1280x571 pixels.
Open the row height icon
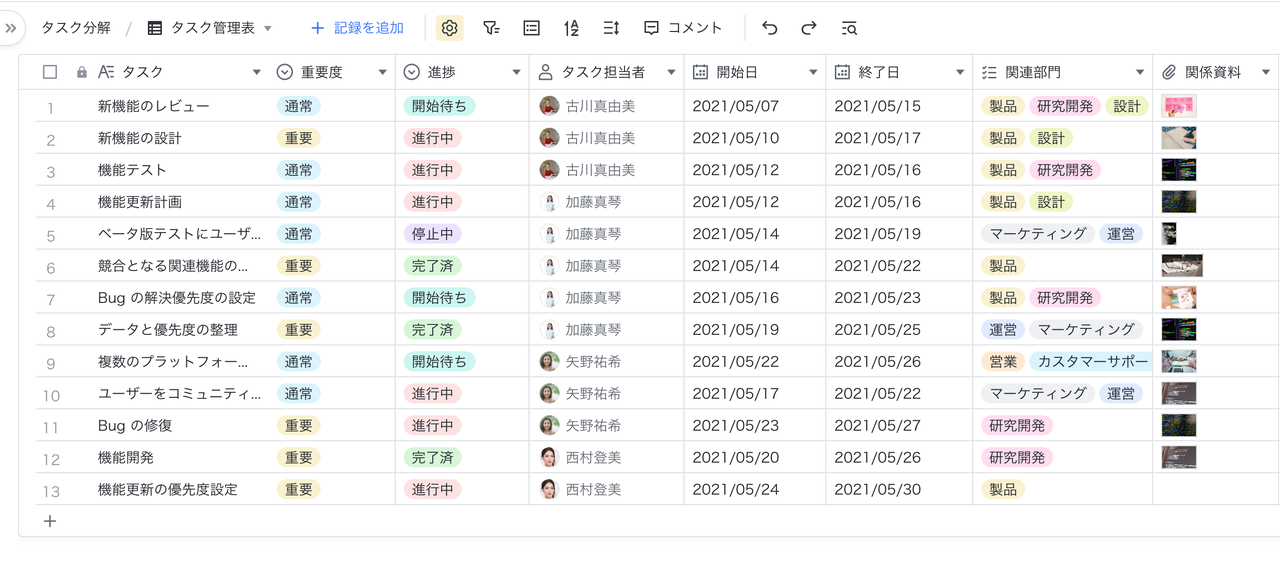611,28
